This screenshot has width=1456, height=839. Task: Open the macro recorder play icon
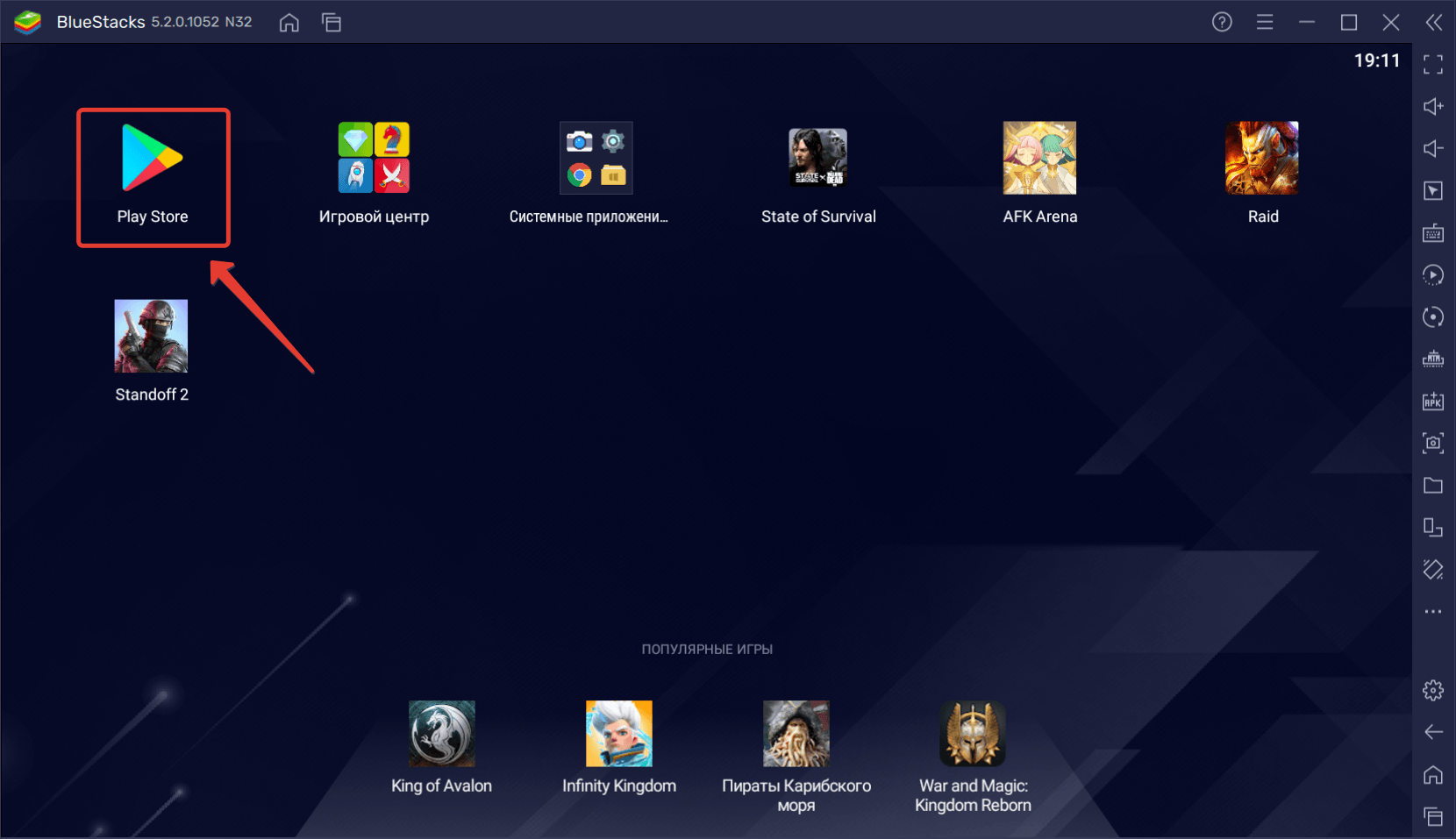(1433, 274)
